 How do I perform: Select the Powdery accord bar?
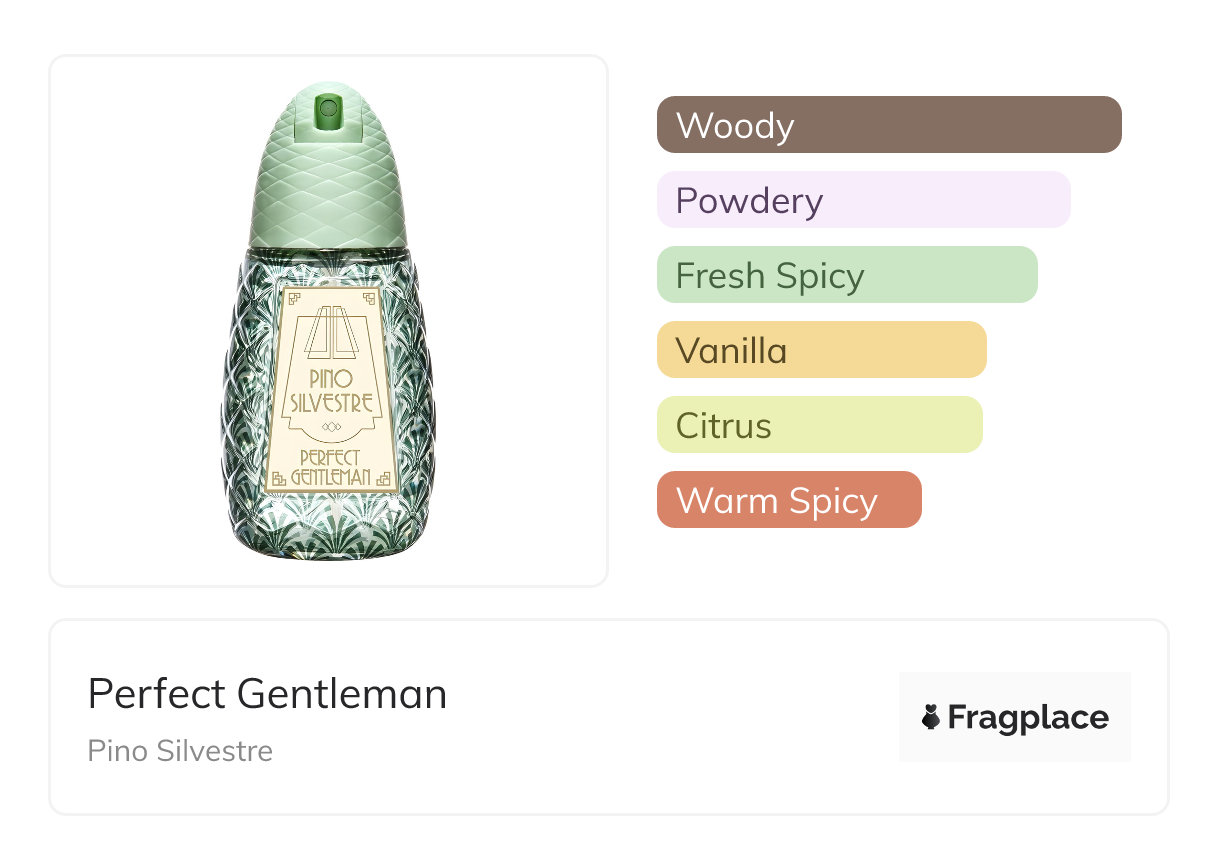863,200
